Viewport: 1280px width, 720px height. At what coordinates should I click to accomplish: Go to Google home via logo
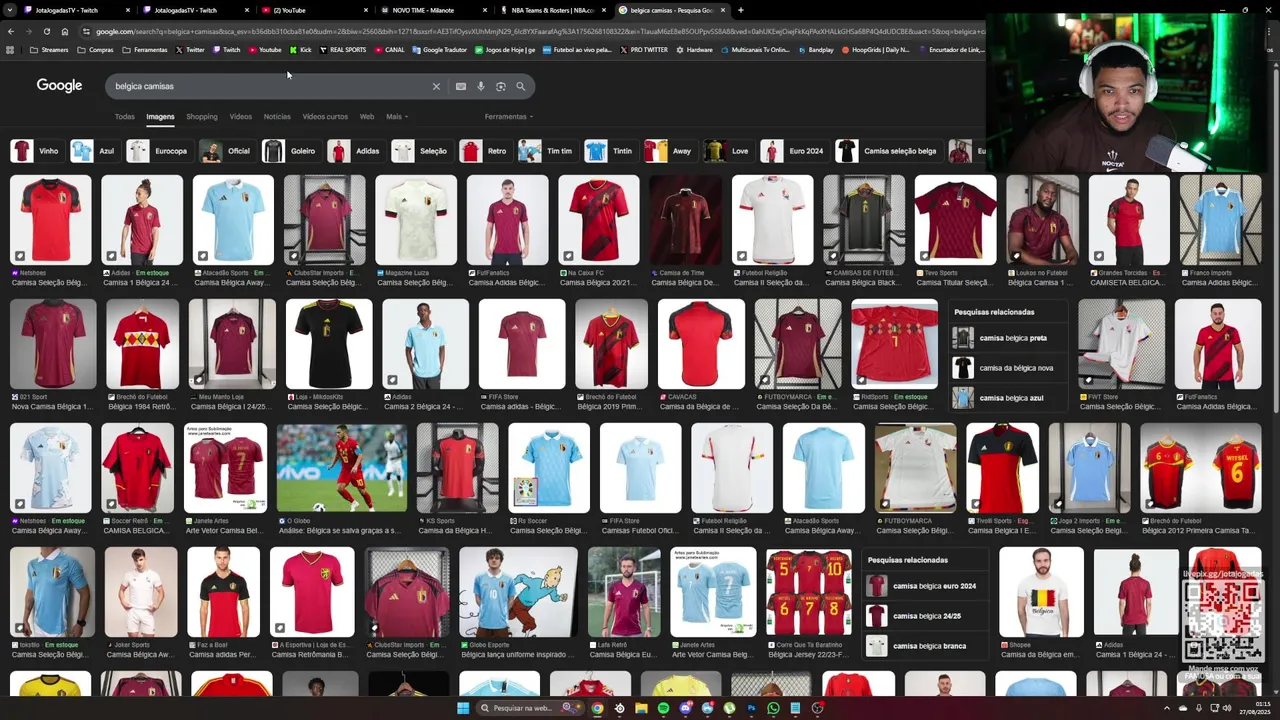60,86
